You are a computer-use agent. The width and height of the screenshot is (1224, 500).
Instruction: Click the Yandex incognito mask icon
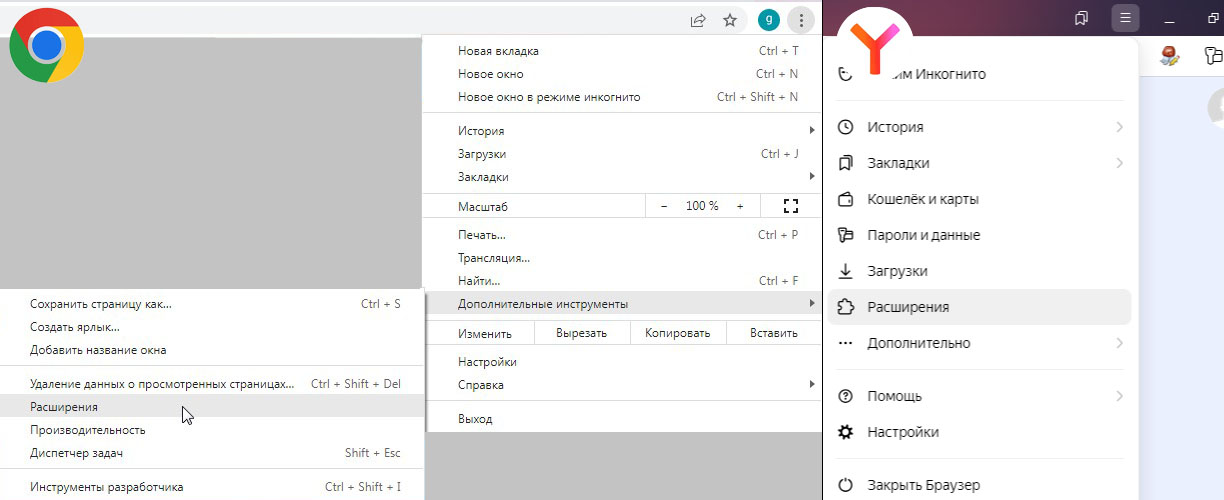845,74
